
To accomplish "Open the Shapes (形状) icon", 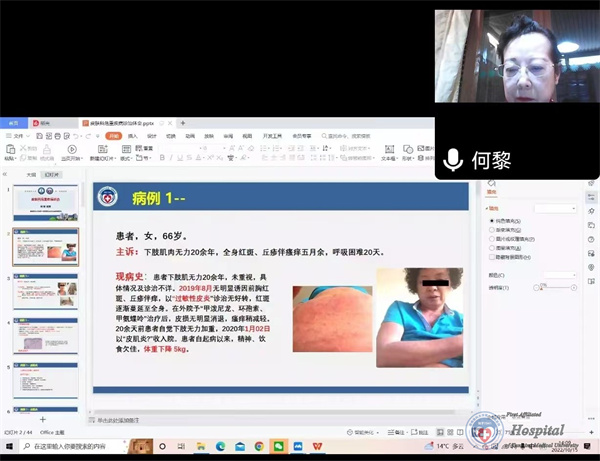I will pos(408,149).
